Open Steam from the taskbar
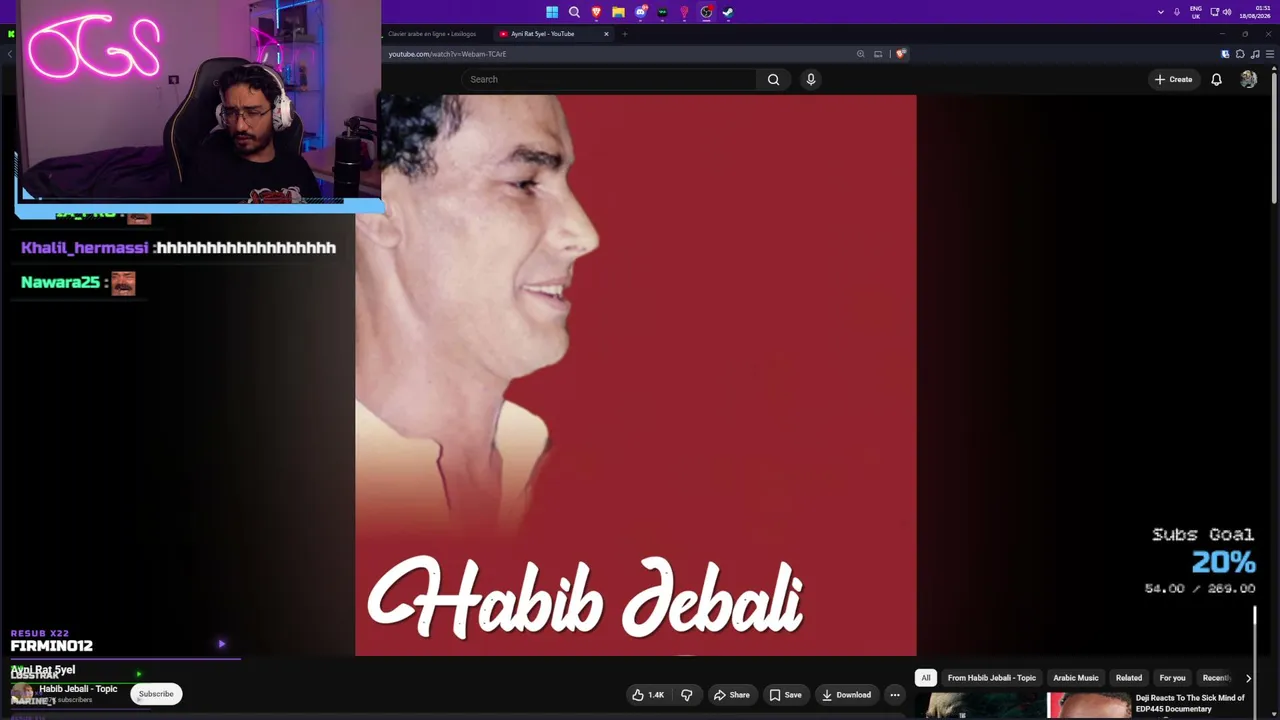1280x720 pixels. click(728, 12)
